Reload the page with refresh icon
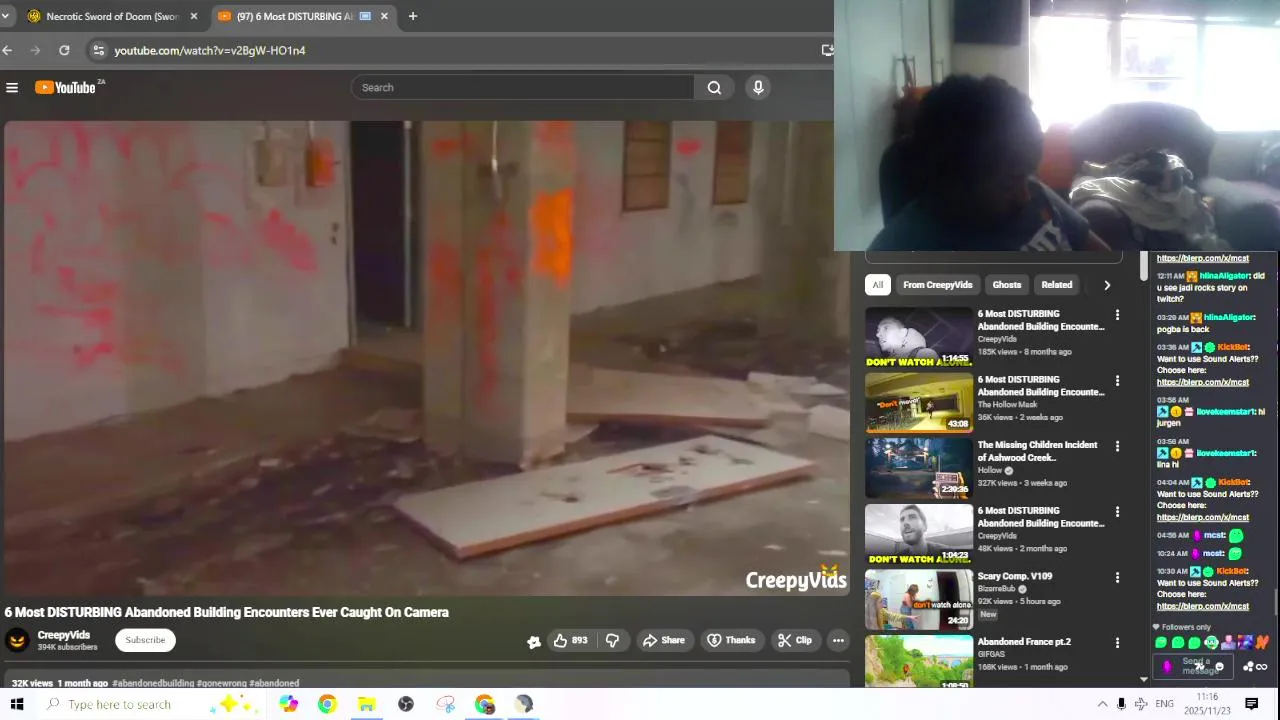The width and height of the screenshot is (1280, 720). [x=64, y=50]
